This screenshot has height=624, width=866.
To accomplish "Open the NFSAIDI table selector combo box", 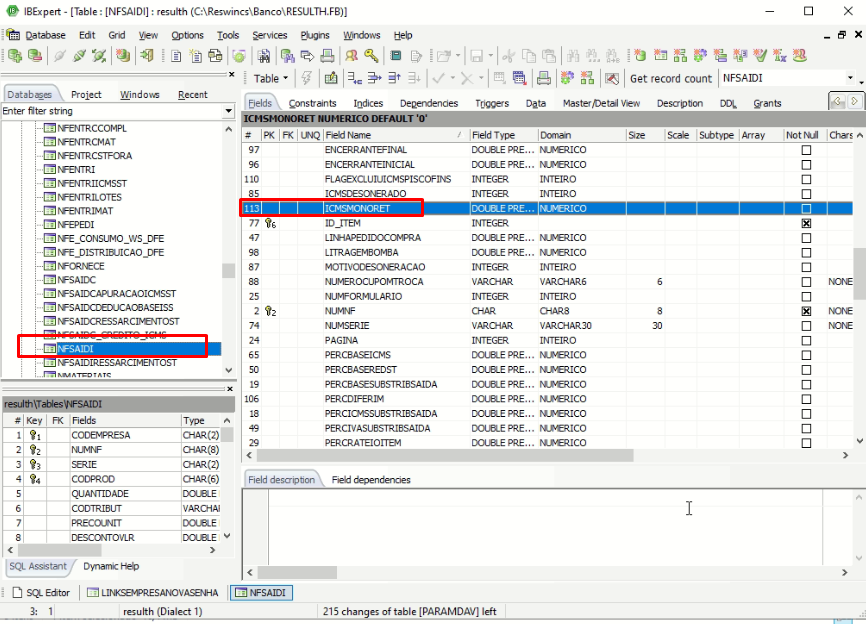I will tap(788, 78).
